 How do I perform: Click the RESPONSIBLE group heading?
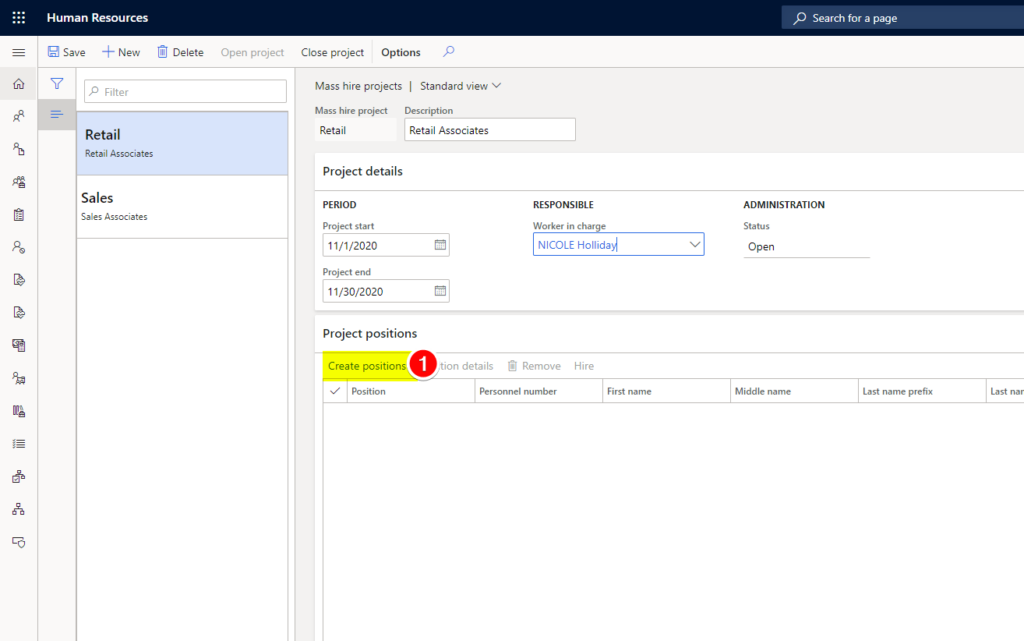[563, 204]
